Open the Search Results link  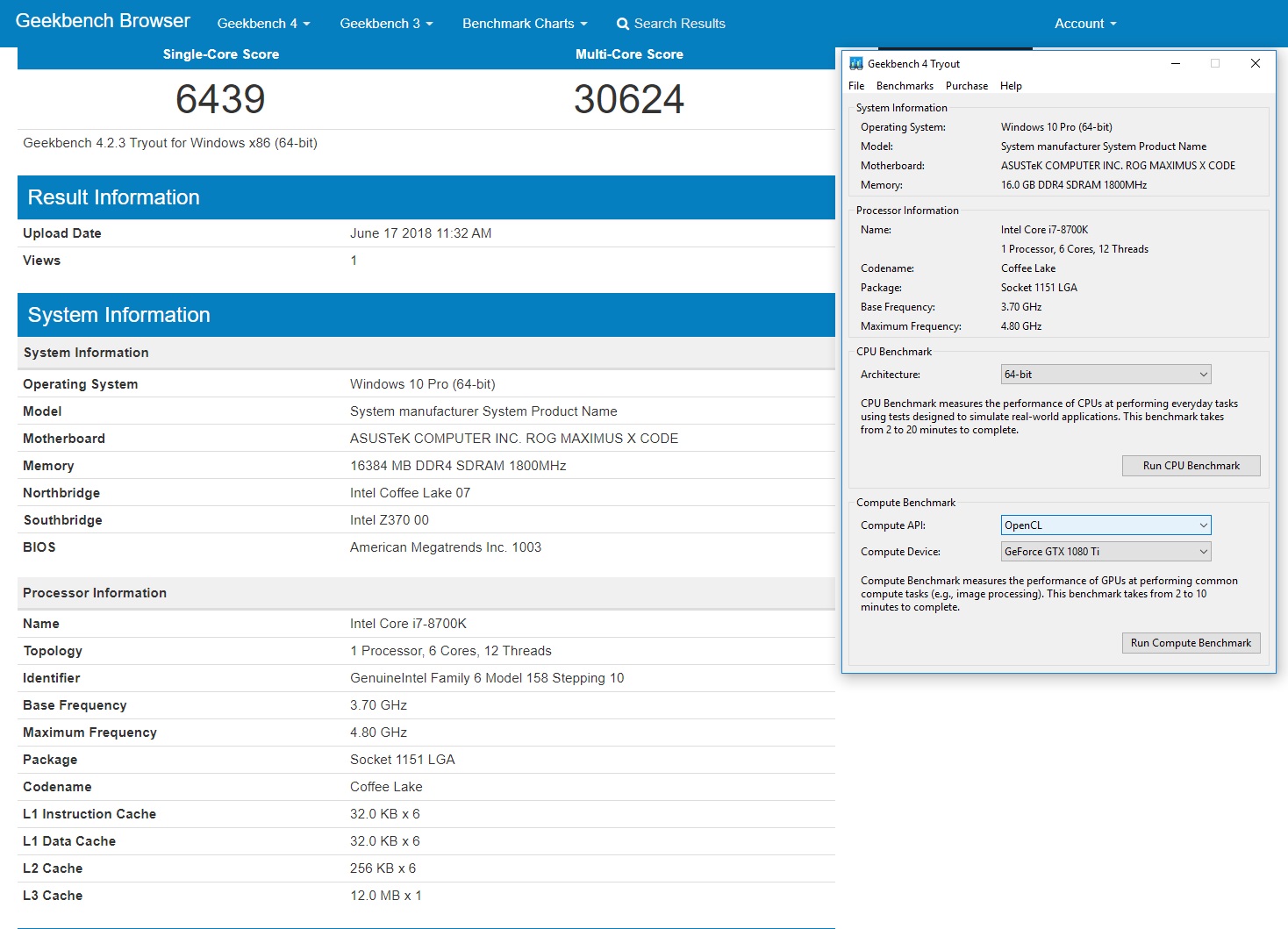[x=671, y=24]
